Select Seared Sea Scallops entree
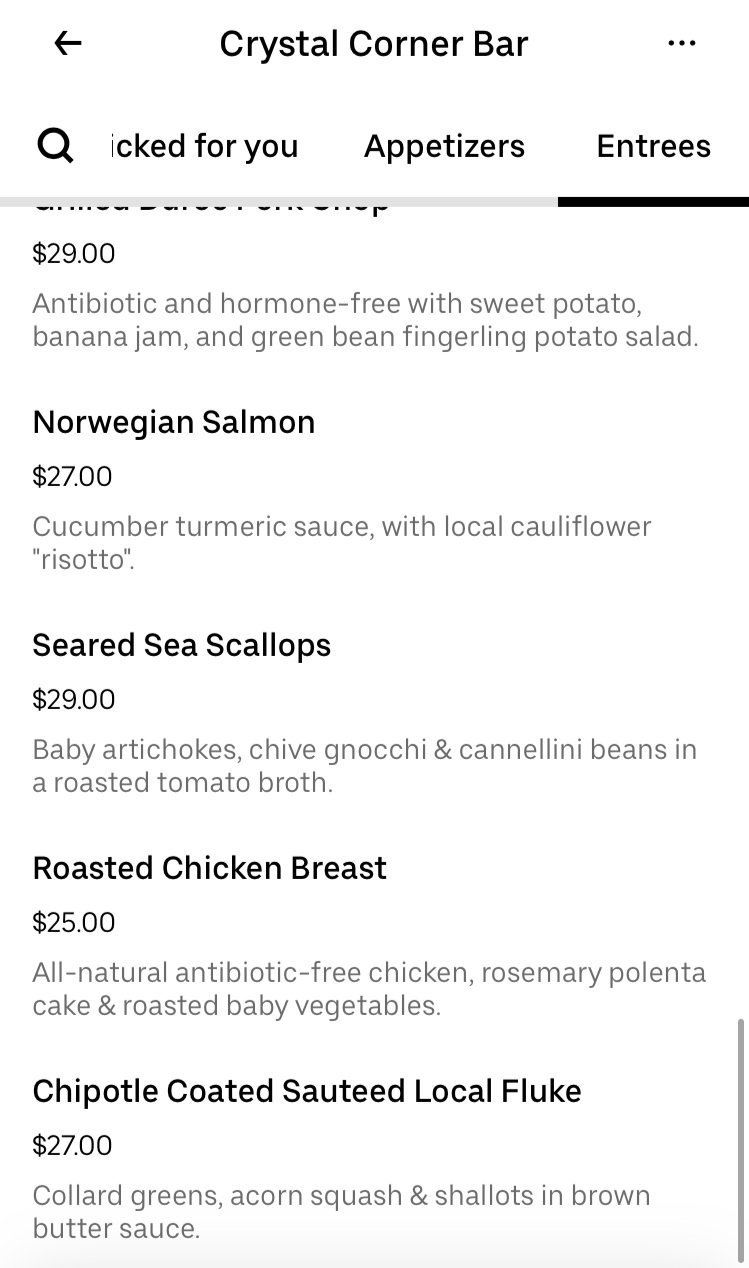 click(182, 645)
